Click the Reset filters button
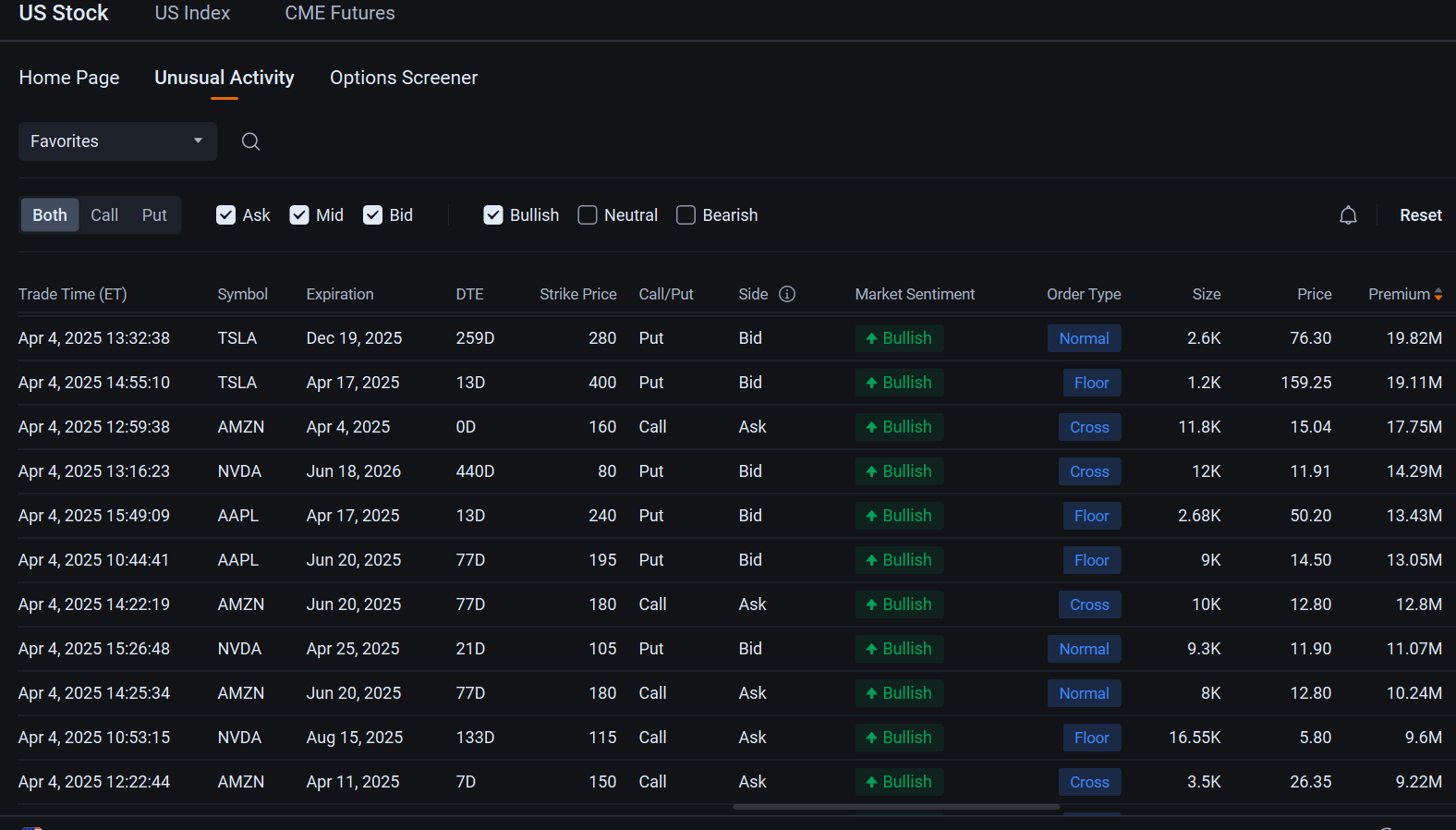 click(x=1420, y=215)
